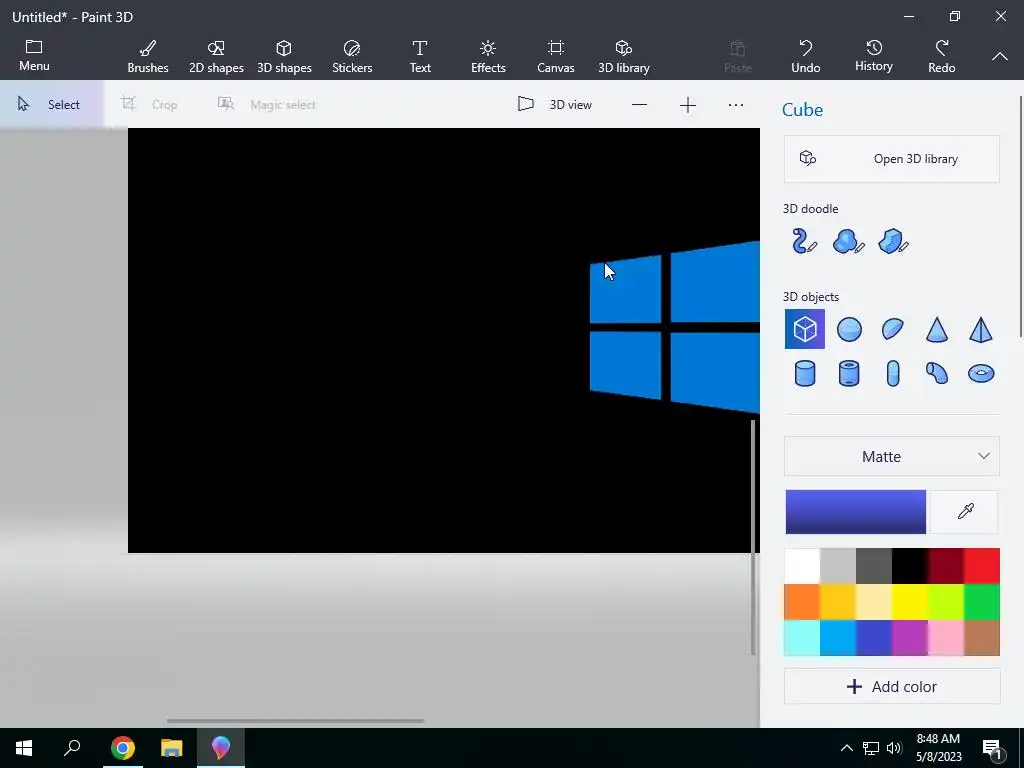Open taskbar Search

tap(72, 748)
